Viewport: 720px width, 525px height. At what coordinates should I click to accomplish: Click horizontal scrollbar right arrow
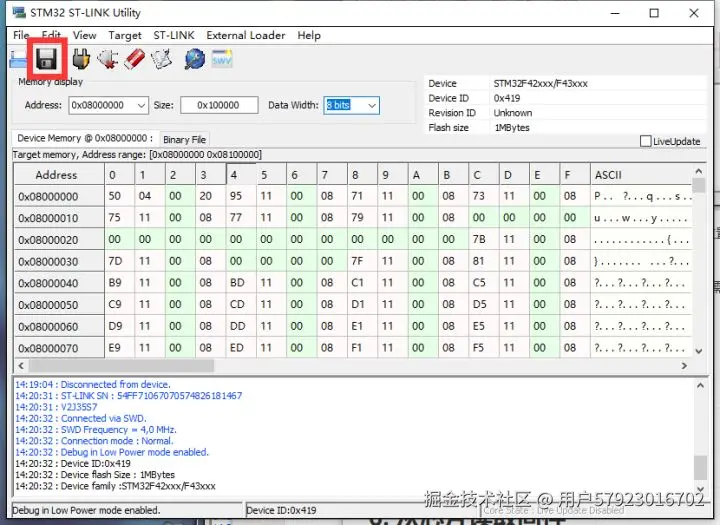click(x=684, y=366)
